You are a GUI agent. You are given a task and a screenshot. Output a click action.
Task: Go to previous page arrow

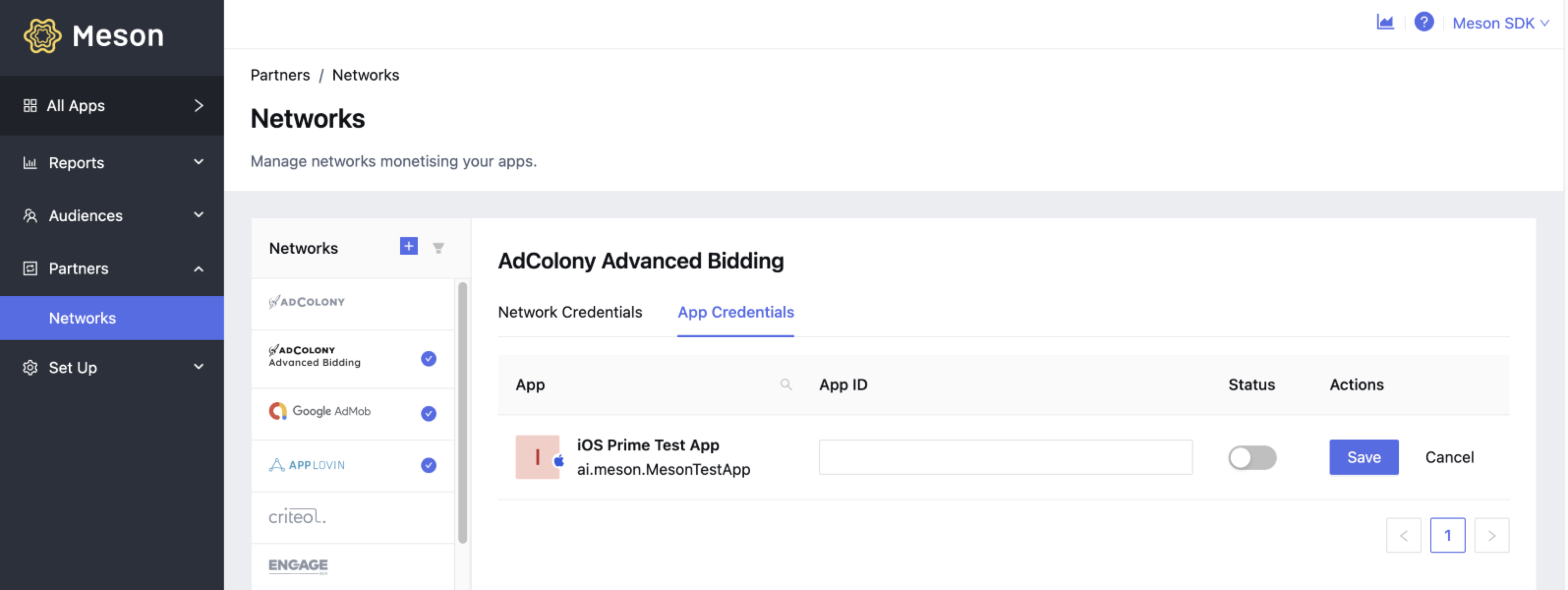(x=1403, y=535)
